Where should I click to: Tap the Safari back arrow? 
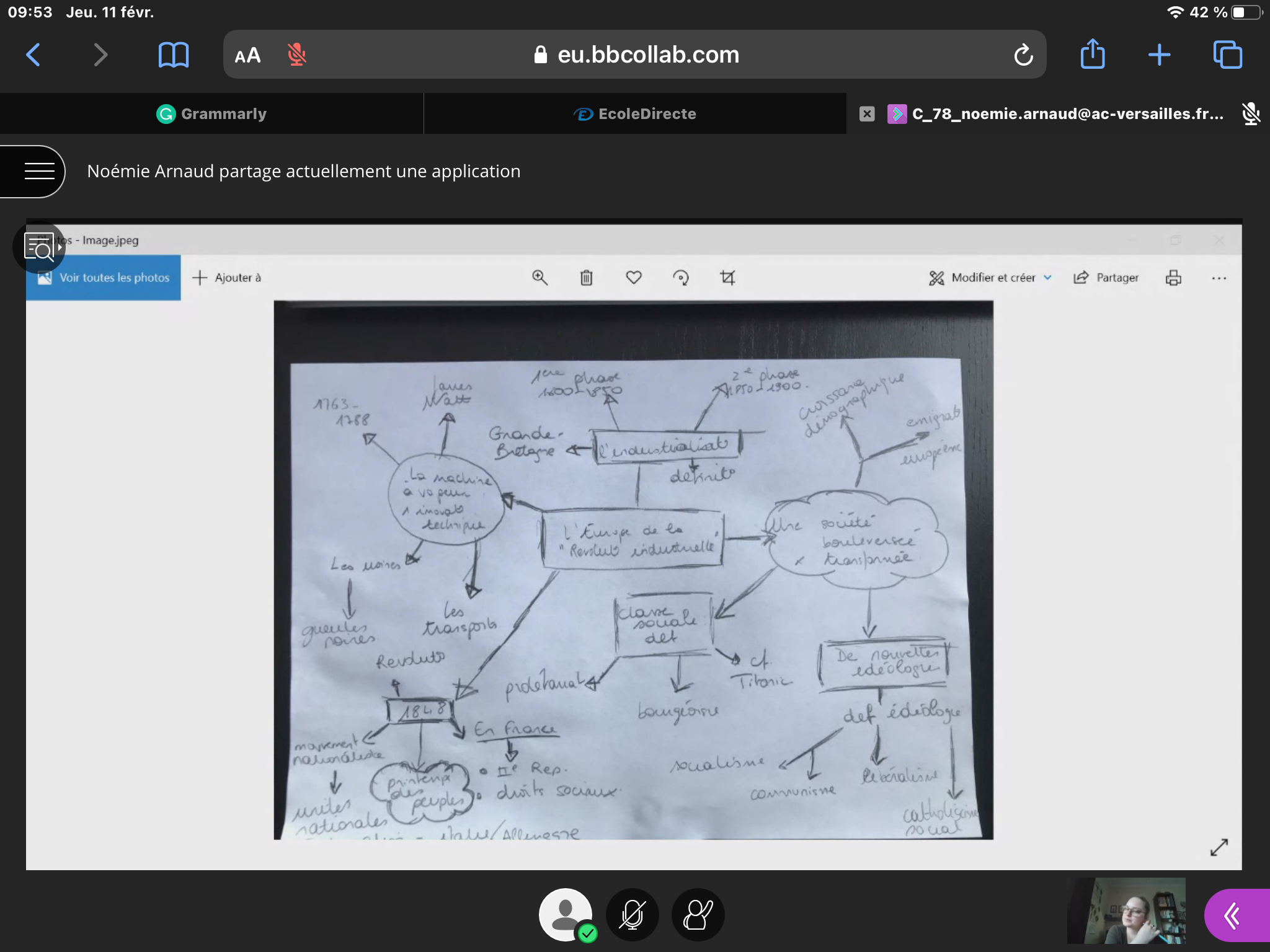click(x=33, y=55)
